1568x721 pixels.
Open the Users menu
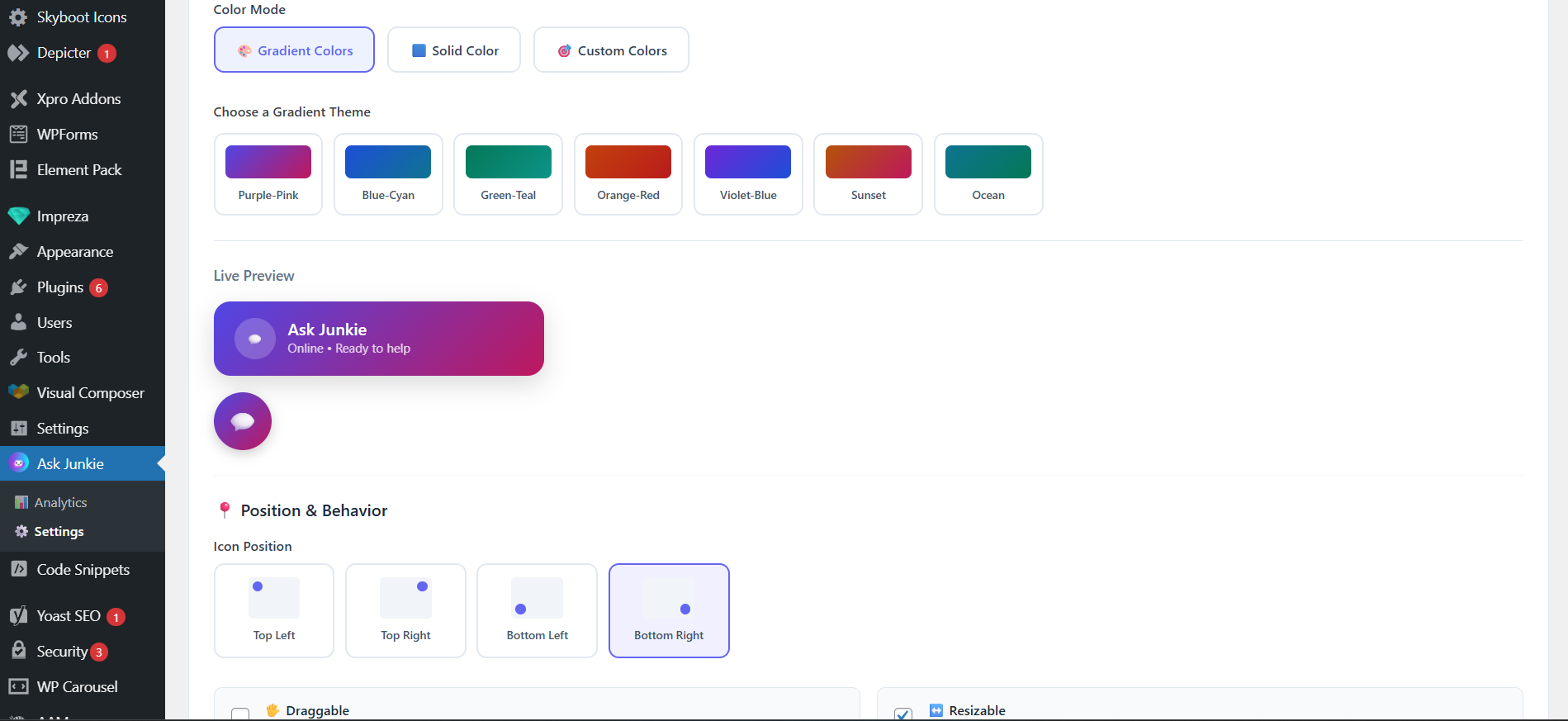tap(83, 323)
